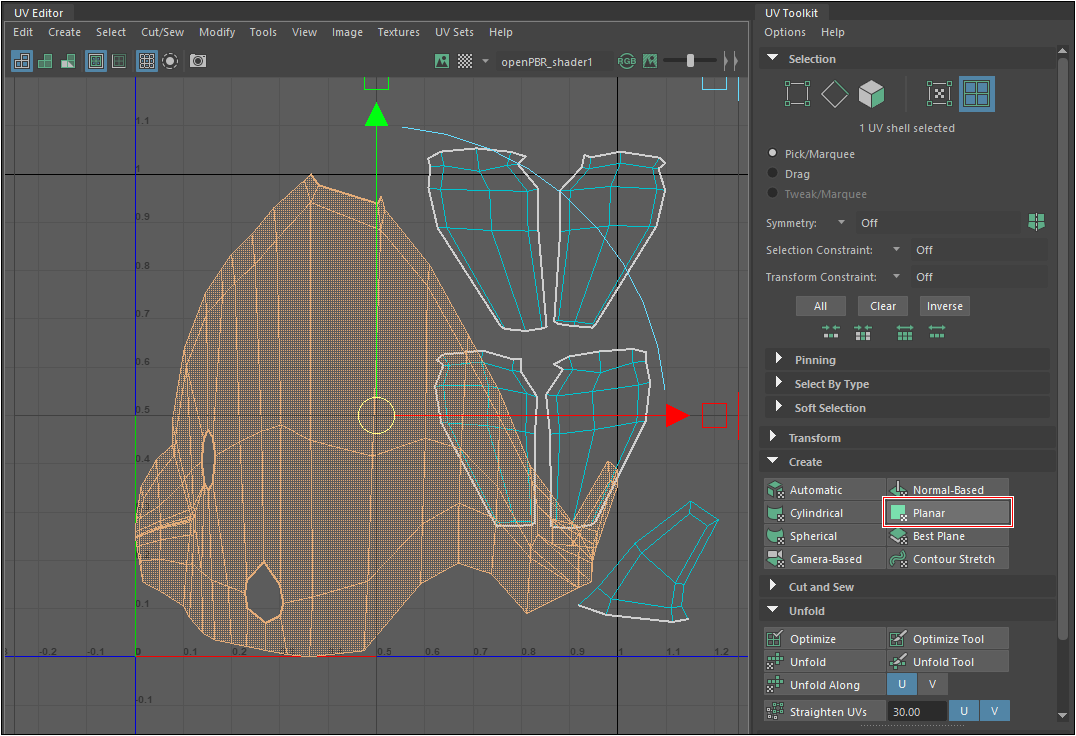
Task: Click the Straighten UVs angle field
Action: (x=917, y=711)
